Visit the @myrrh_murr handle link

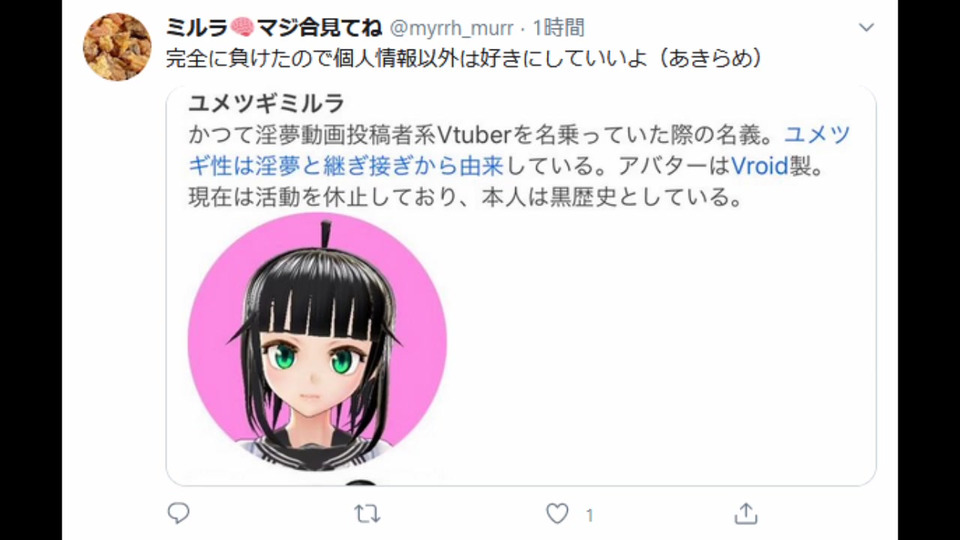pos(451,28)
